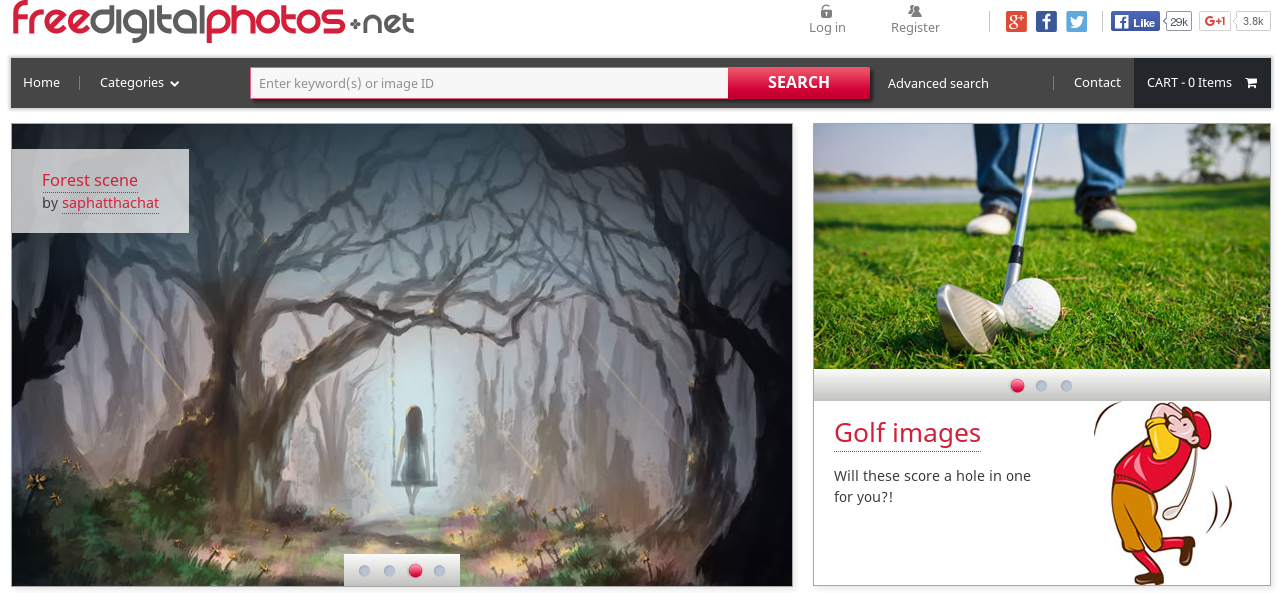Viewport: 1278px width, 593px height.
Task: Click the Register text link
Action: tap(915, 28)
